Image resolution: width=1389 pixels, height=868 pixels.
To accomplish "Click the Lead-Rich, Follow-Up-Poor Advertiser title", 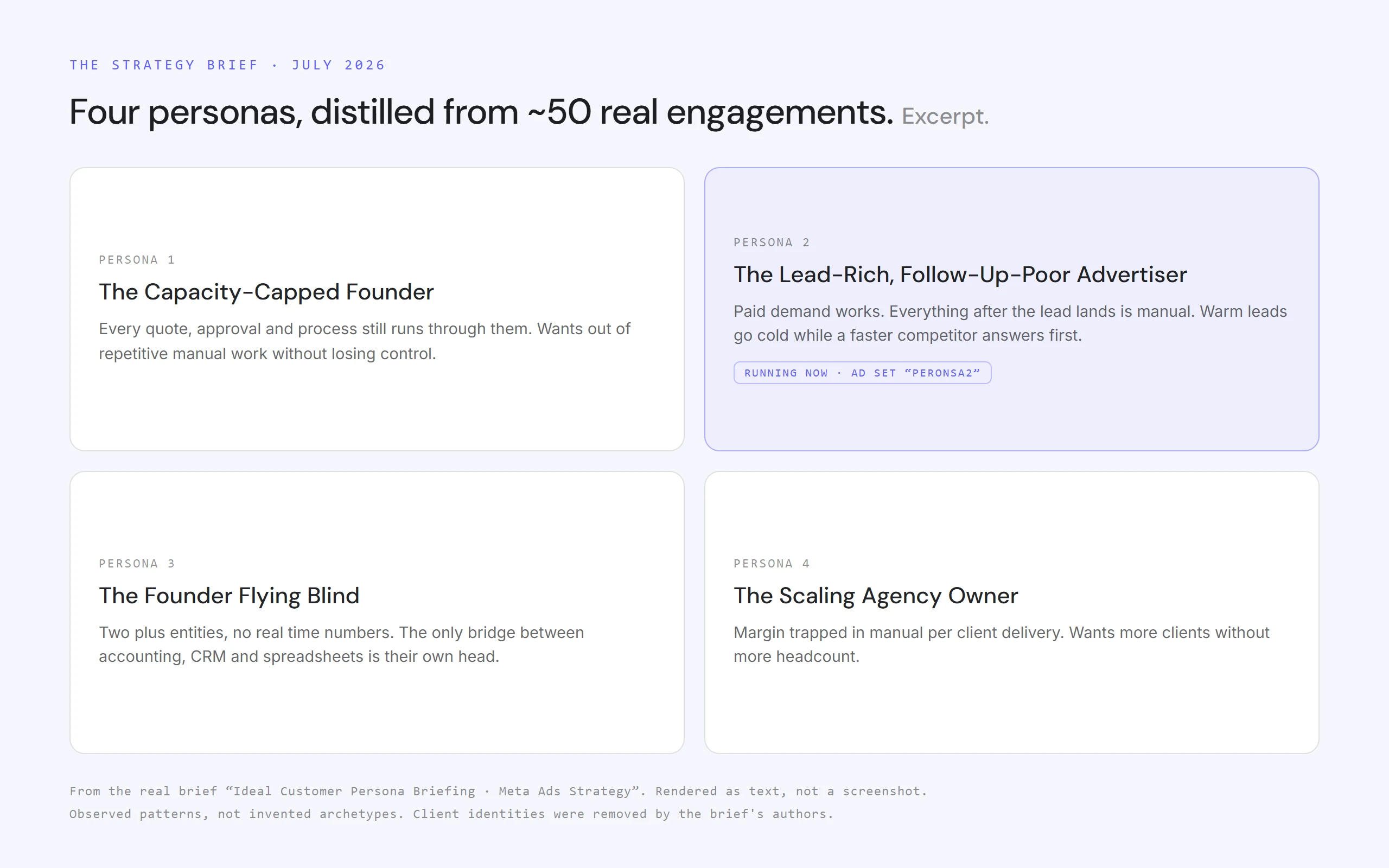I will click(960, 275).
